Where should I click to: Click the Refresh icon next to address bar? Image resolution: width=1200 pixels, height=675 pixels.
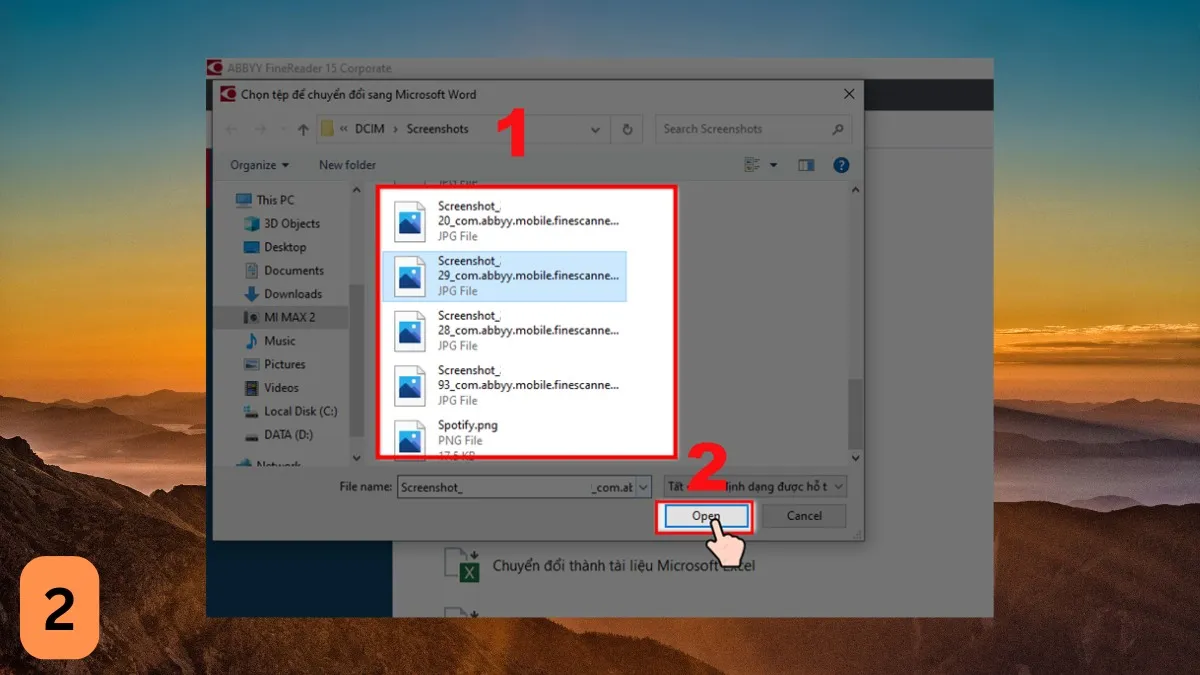[x=627, y=128]
